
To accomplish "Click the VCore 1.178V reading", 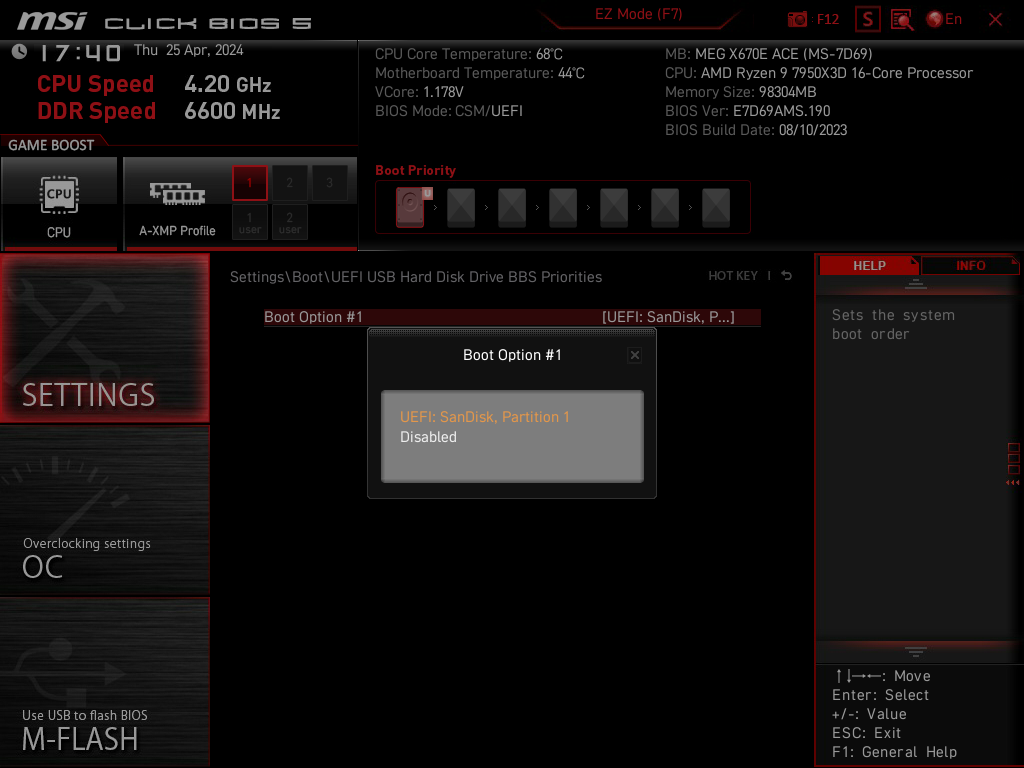I will [x=419, y=92].
